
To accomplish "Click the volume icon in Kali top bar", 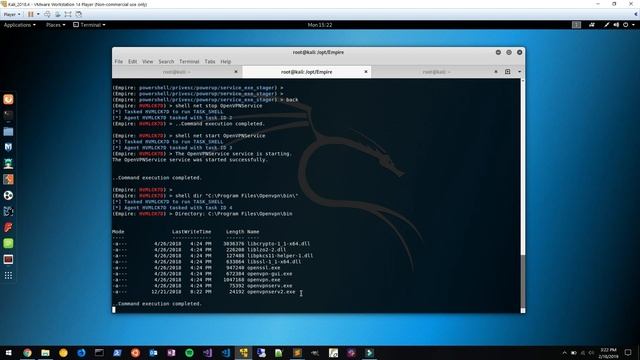I will (x=616, y=25).
